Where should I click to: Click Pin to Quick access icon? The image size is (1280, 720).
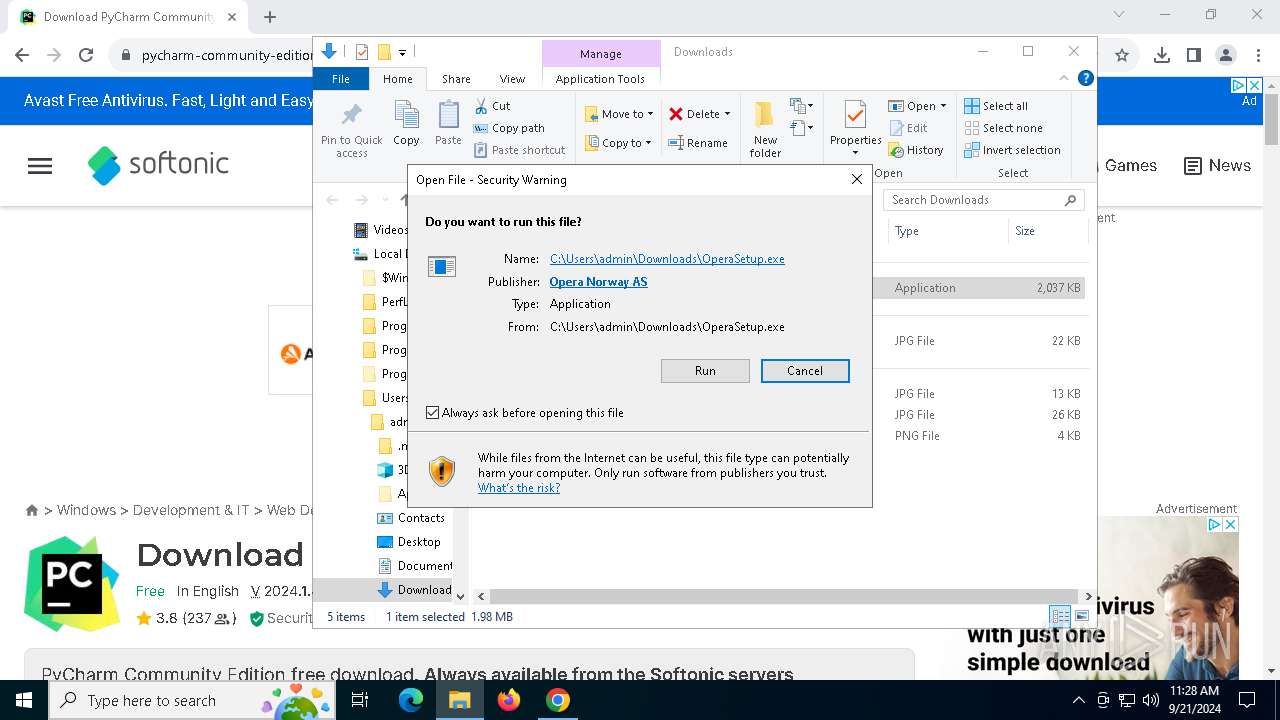pos(351,129)
